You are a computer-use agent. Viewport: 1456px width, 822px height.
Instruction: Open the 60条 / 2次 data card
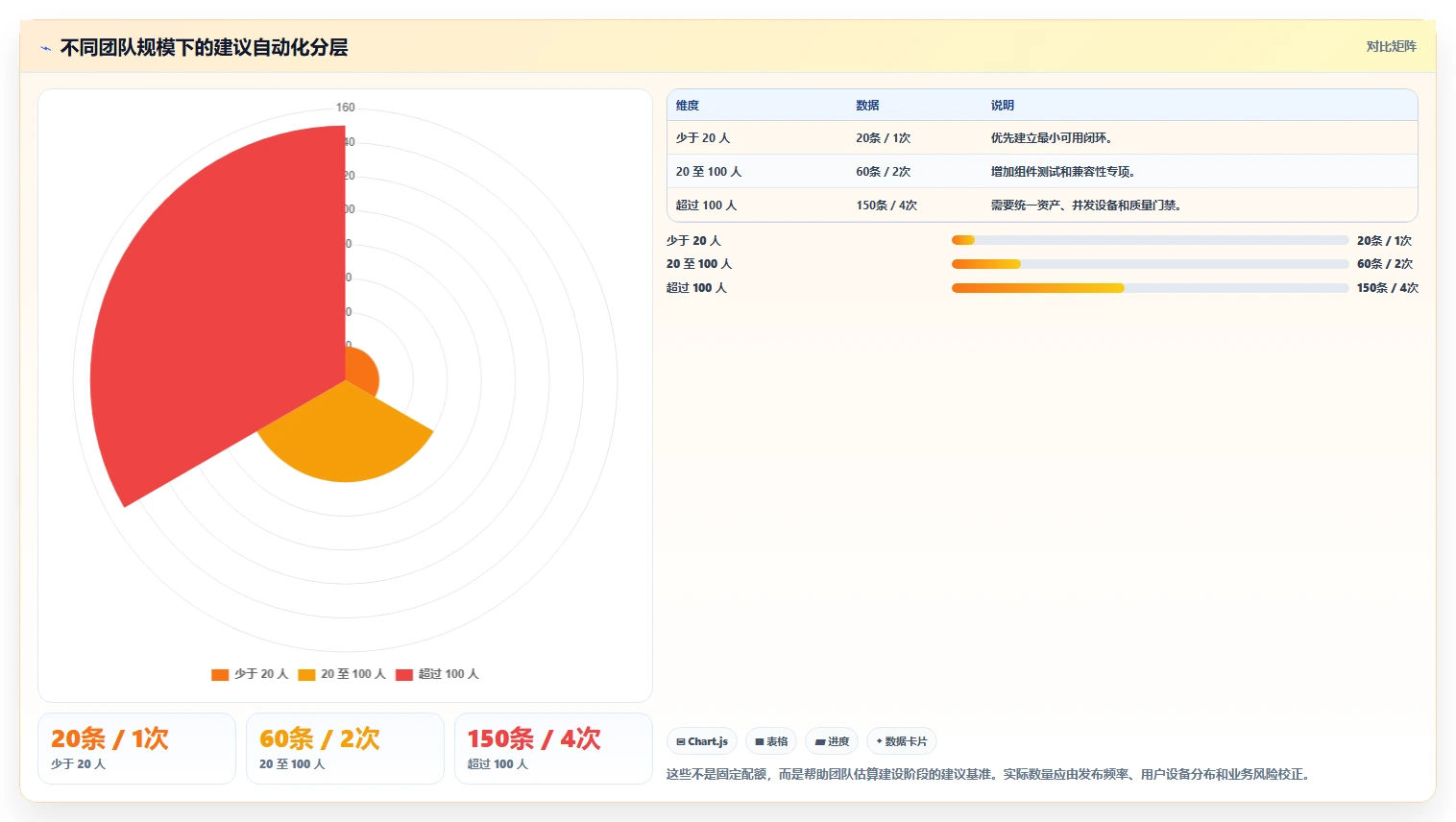345,748
